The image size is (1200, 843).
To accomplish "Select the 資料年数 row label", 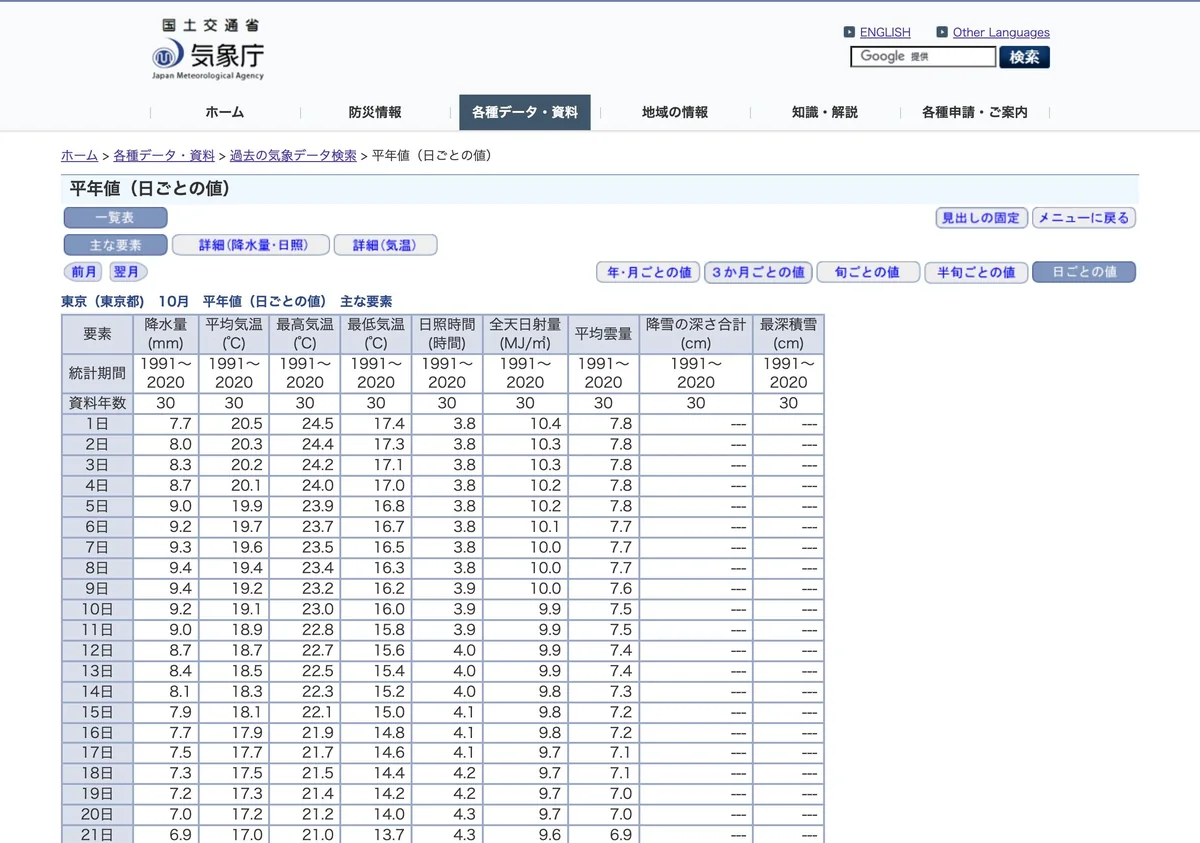I will tap(97, 403).
